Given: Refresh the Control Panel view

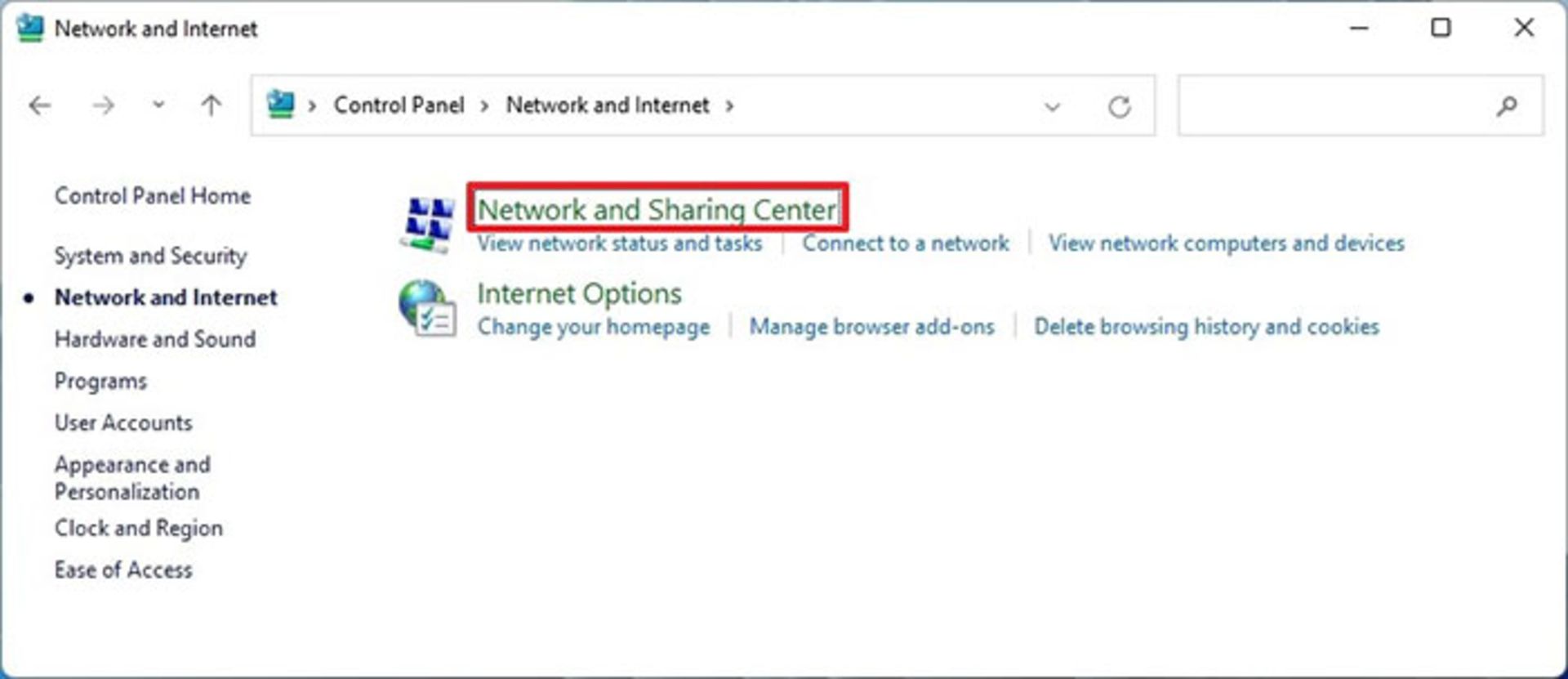Looking at the screenshot, I should (1119, 106).
